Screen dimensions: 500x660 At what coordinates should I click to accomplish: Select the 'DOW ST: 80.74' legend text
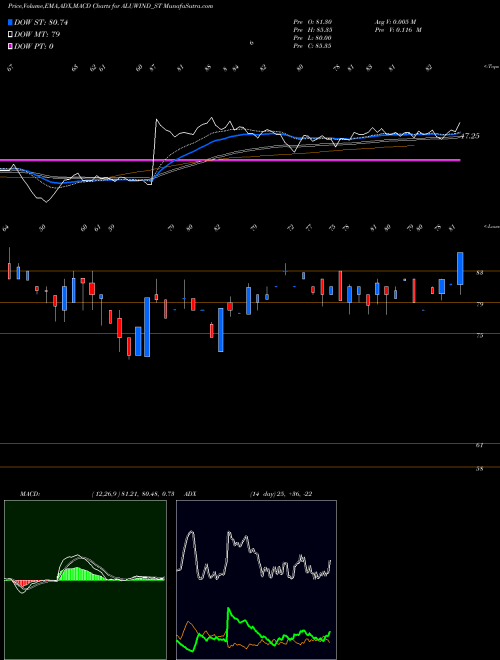pyautogui.click(x=41, y=22)
